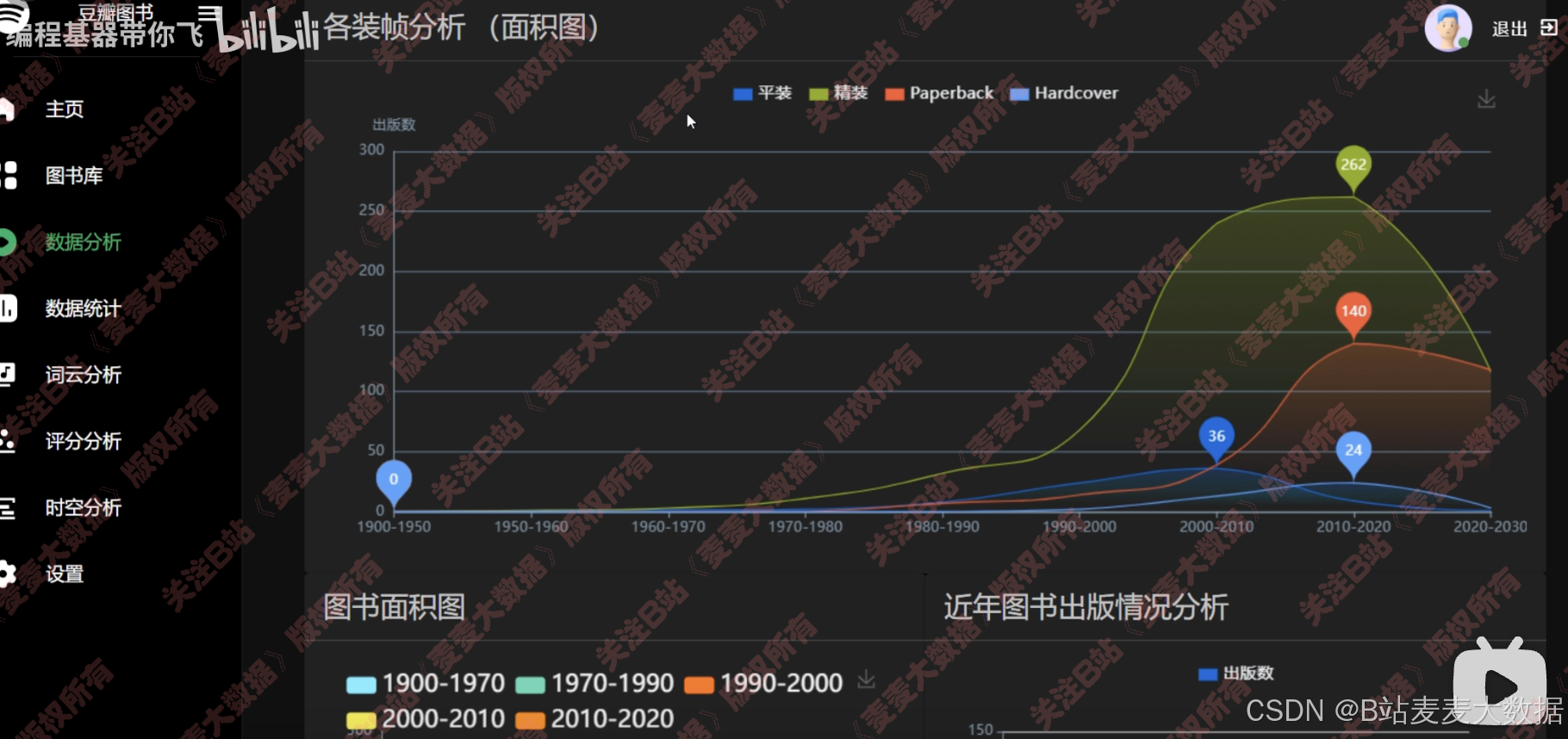Click the green circle icon beside 数据分析

(7, 242)
